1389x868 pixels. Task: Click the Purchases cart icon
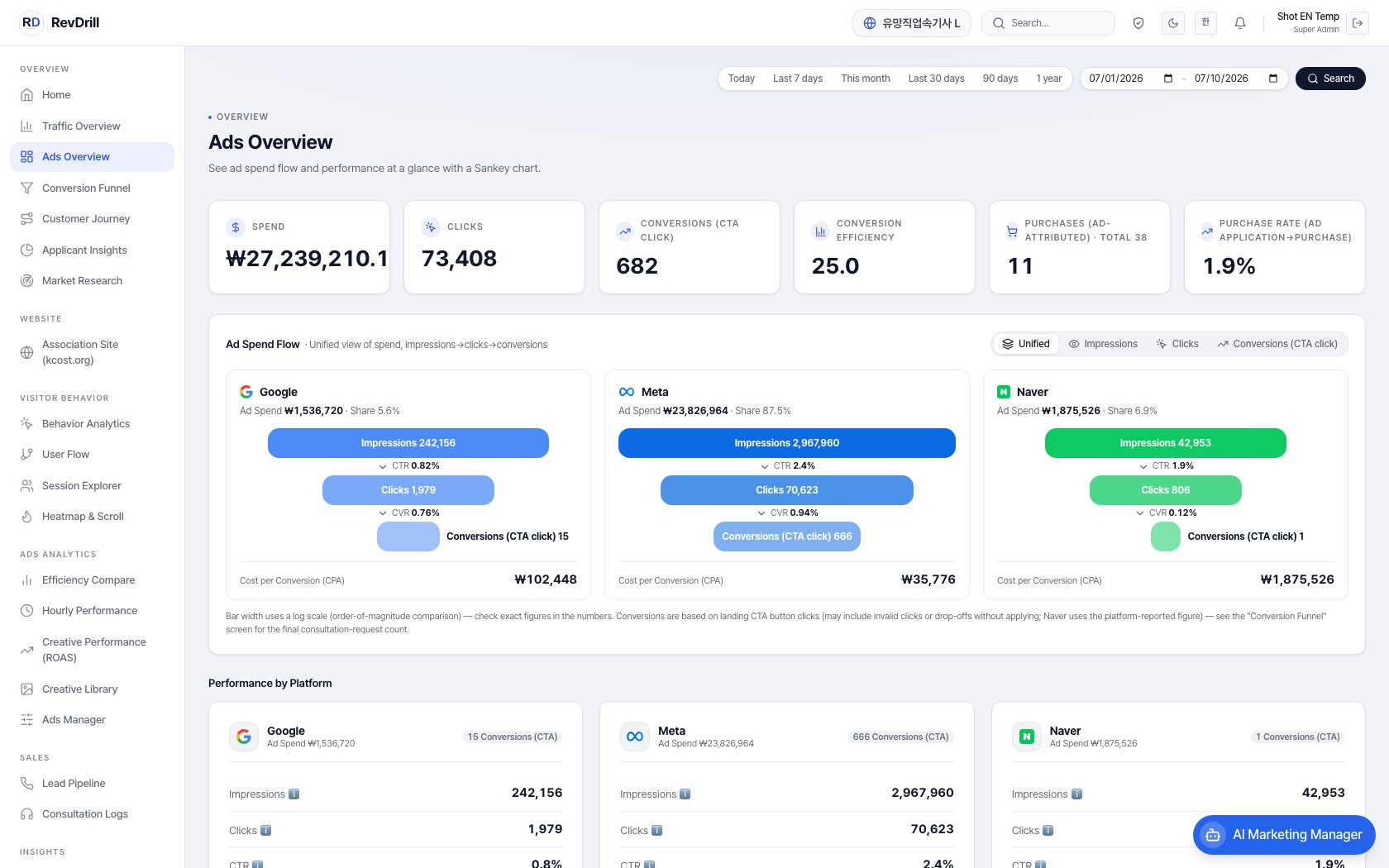1012,231
